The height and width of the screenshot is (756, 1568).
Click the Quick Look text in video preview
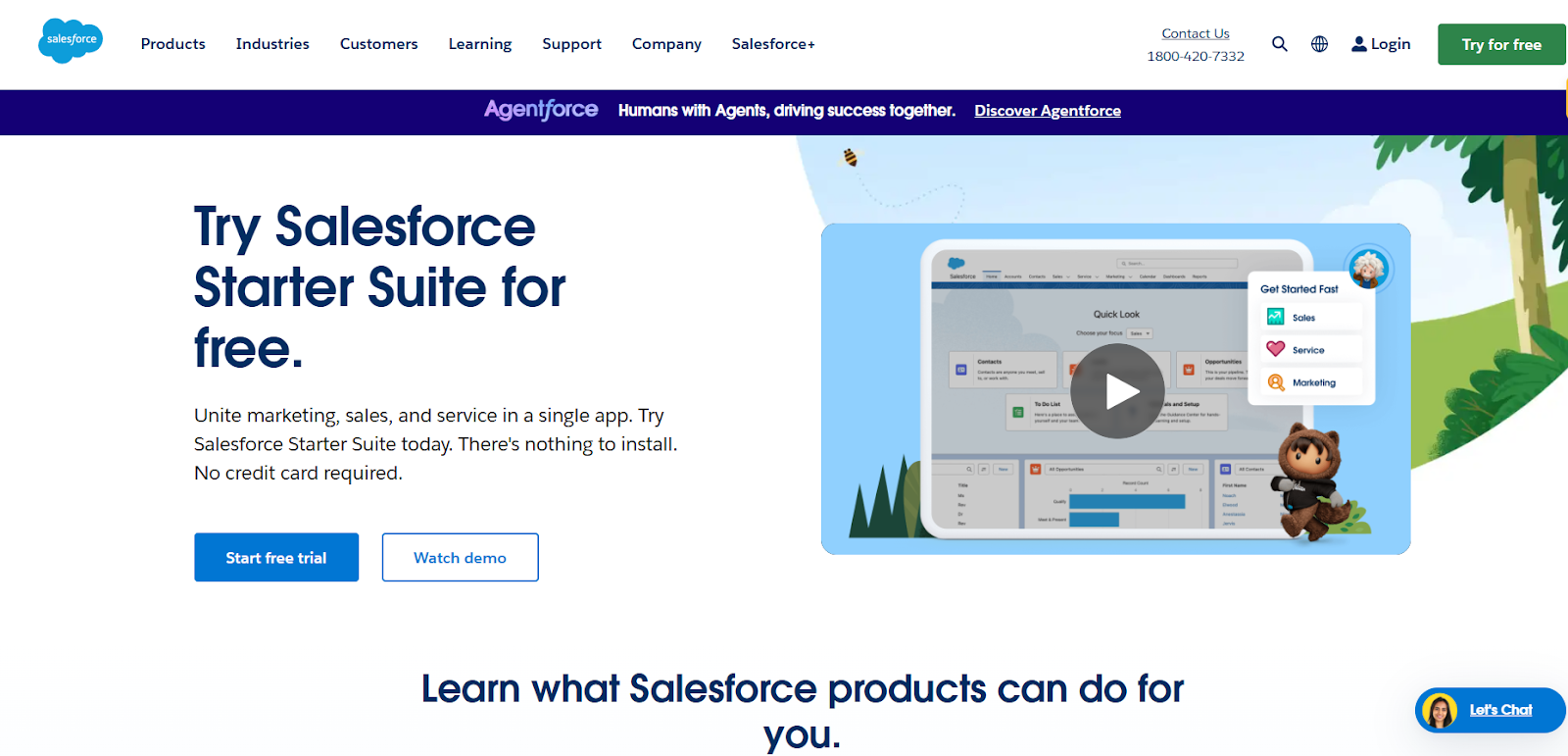[x=1116, y=315]
